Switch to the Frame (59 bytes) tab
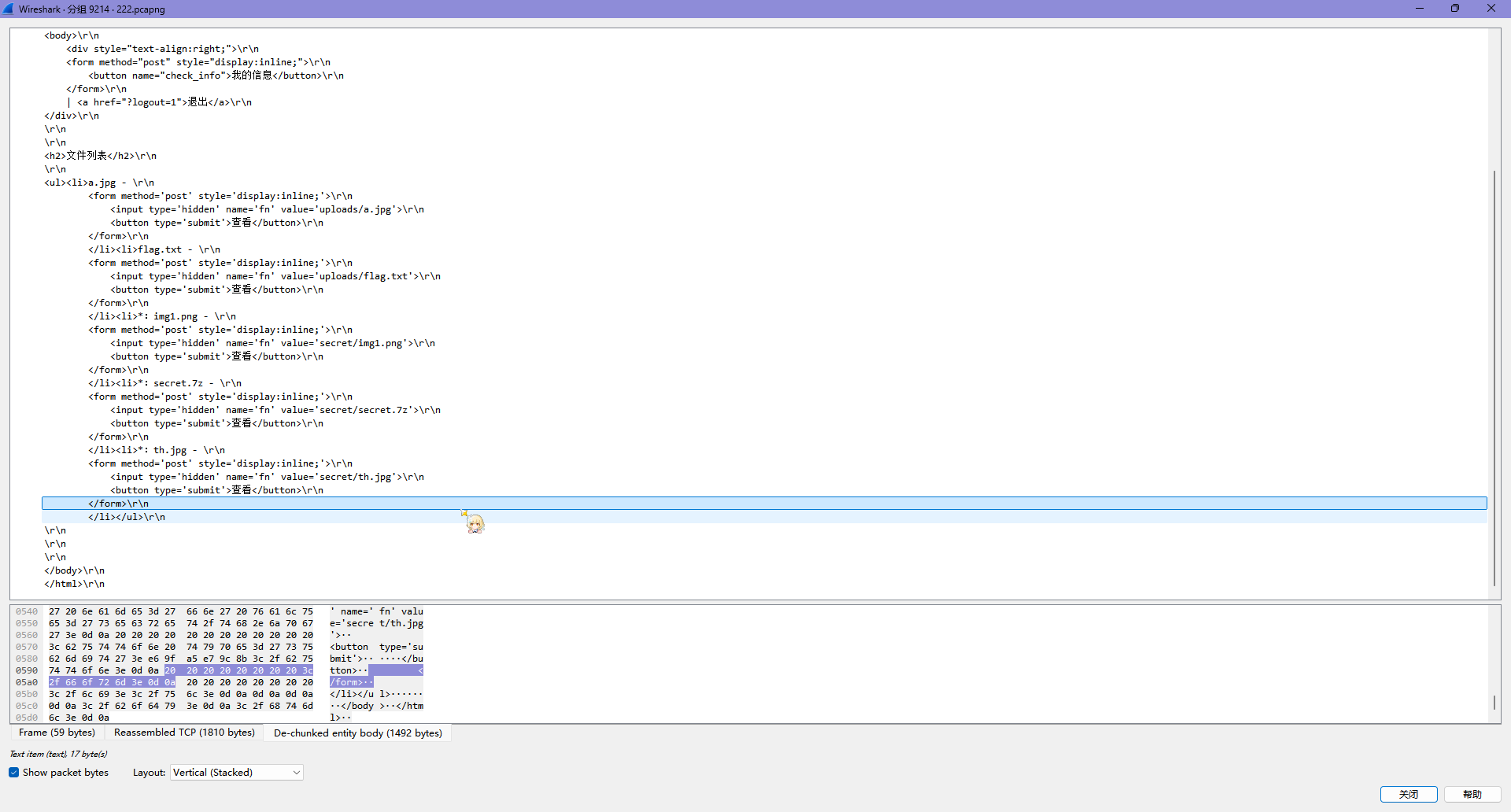This screenshot has height=812, width=1511. point(57,733)
